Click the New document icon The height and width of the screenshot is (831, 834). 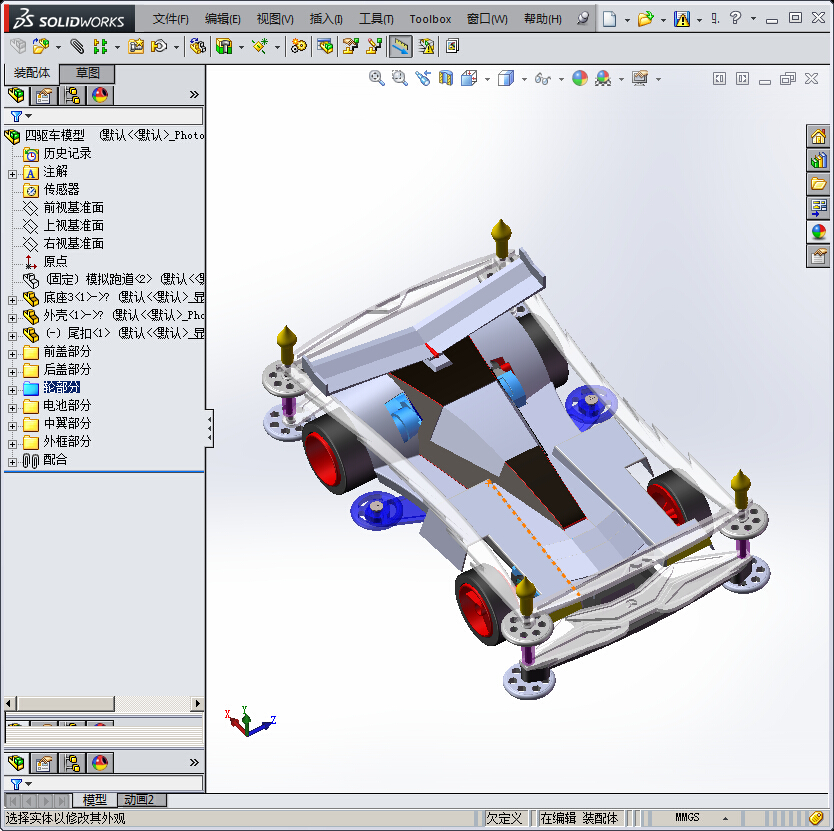pos(610,19)
